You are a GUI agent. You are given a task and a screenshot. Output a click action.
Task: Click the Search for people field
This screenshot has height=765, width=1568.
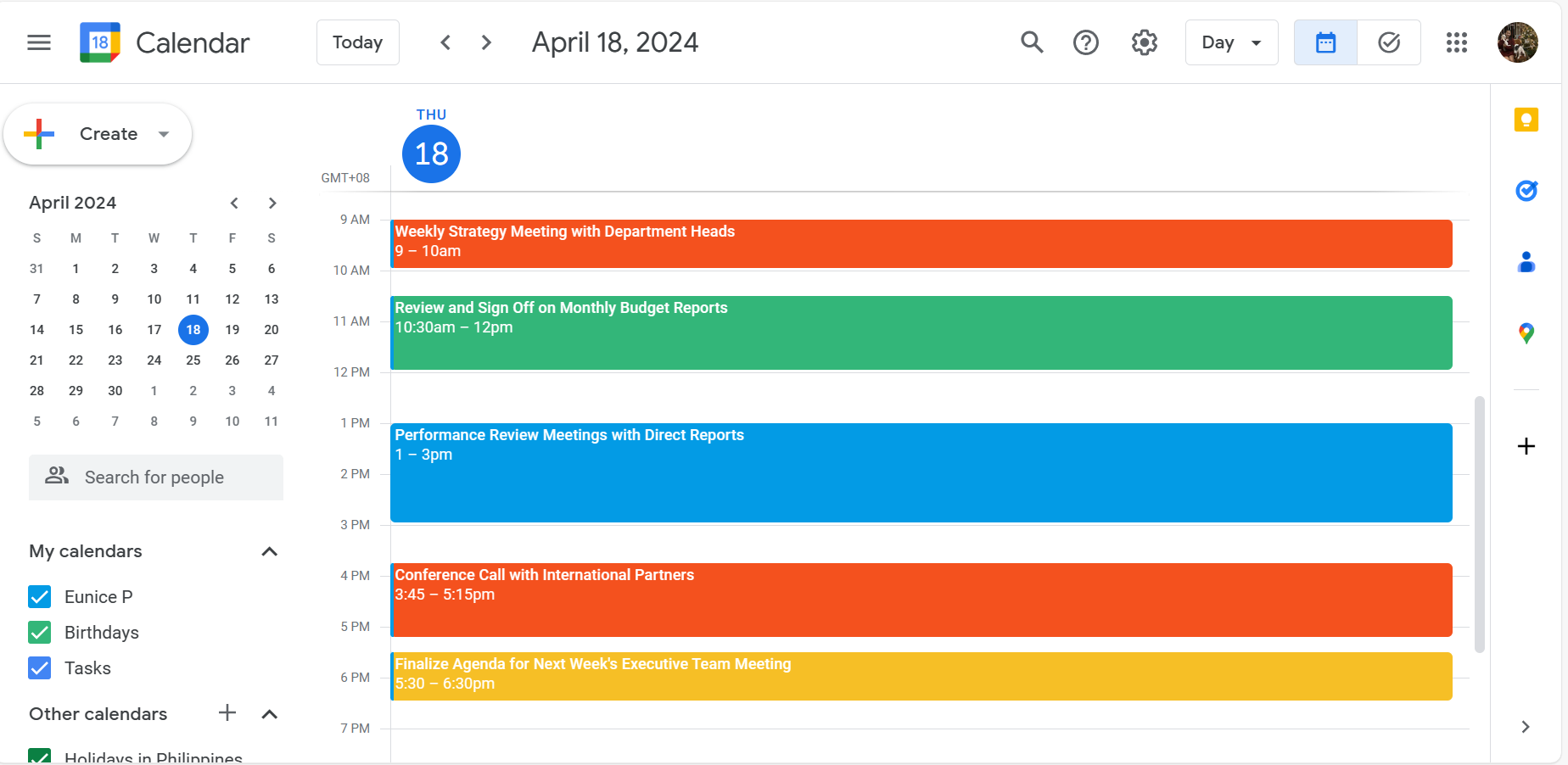point(155,477)
